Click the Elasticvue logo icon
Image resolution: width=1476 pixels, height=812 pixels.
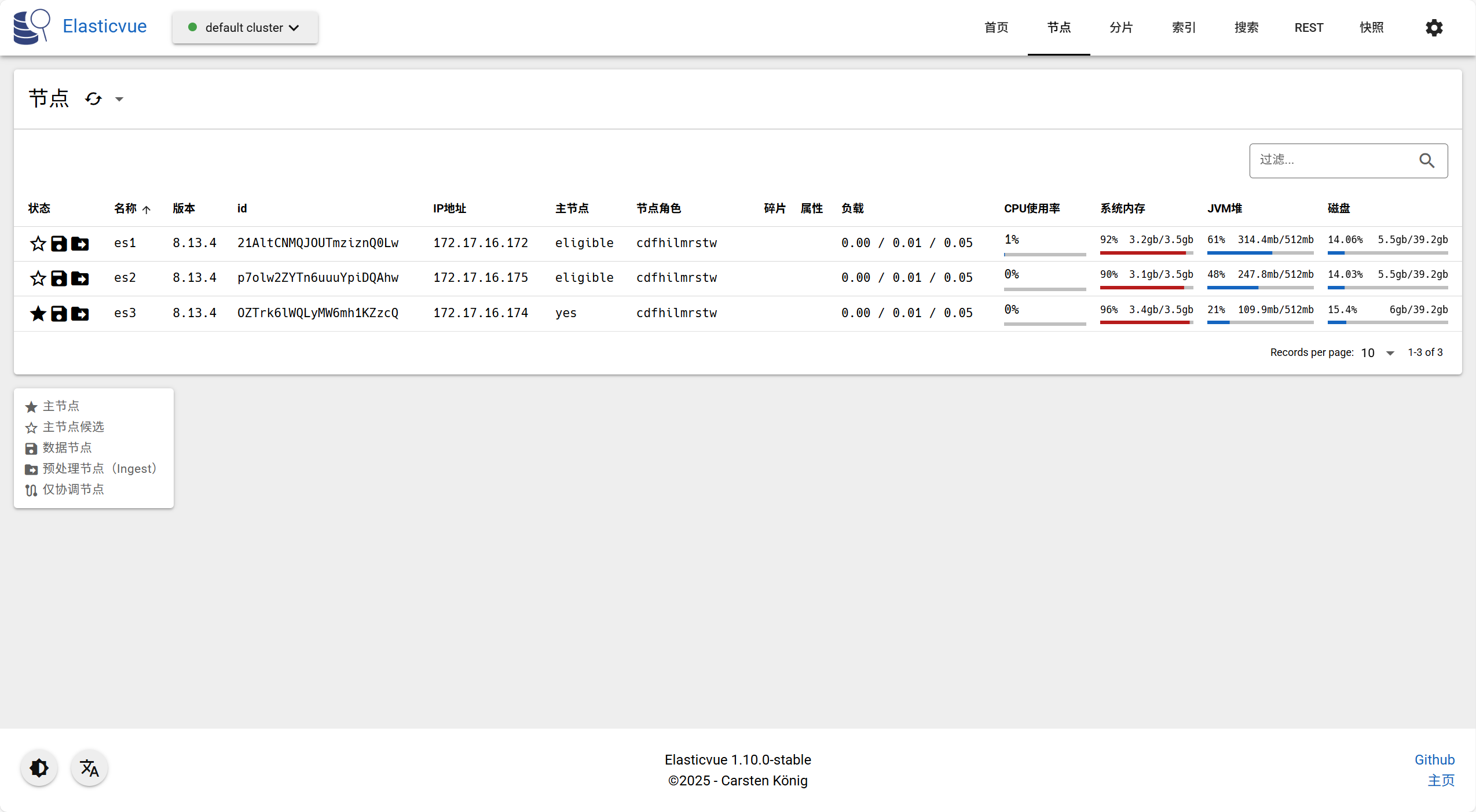point(31,27)
